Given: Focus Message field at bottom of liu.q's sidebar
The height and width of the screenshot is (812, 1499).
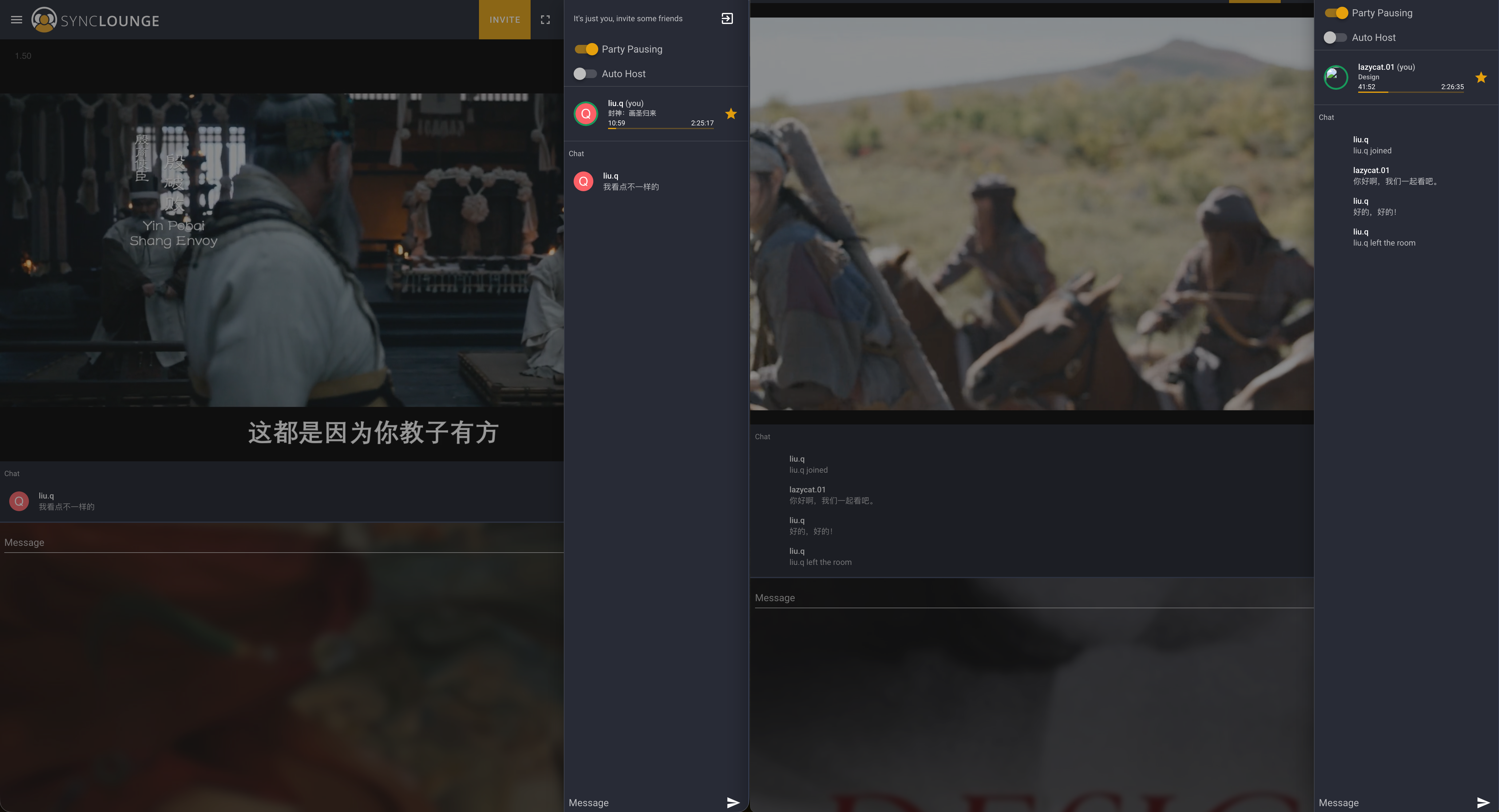Looking at the screenshot, I should (644, 803).
